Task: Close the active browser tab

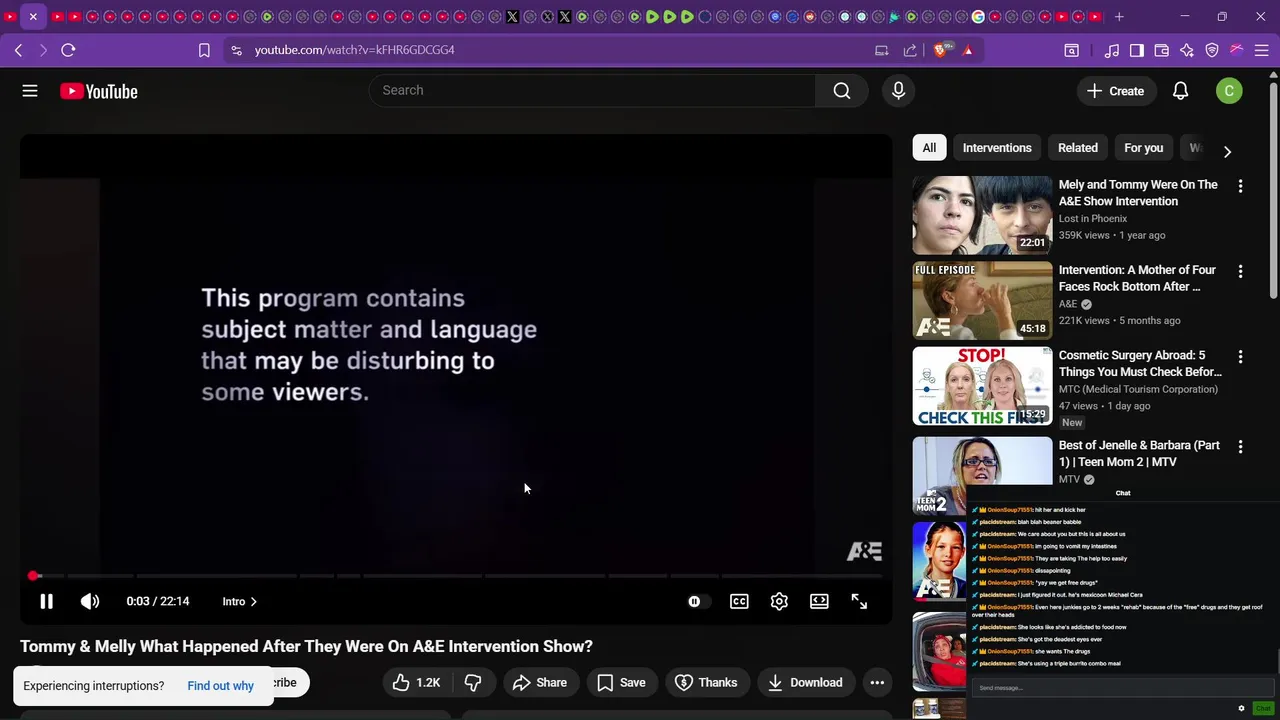Action: [33, 17]
